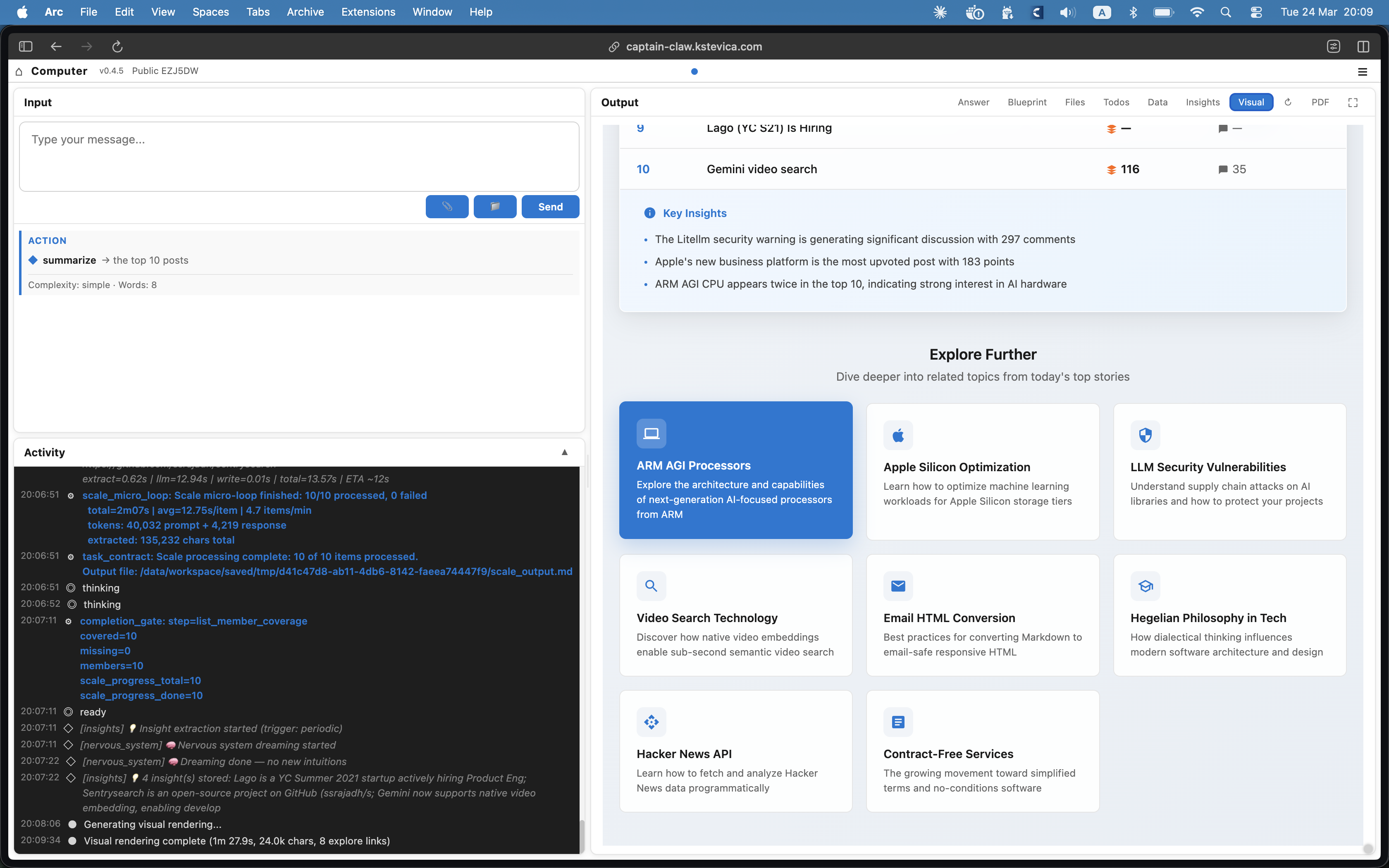Open the Archive menu
The height and width of the screenshot is (868, 1389).
tap(305, 12)
